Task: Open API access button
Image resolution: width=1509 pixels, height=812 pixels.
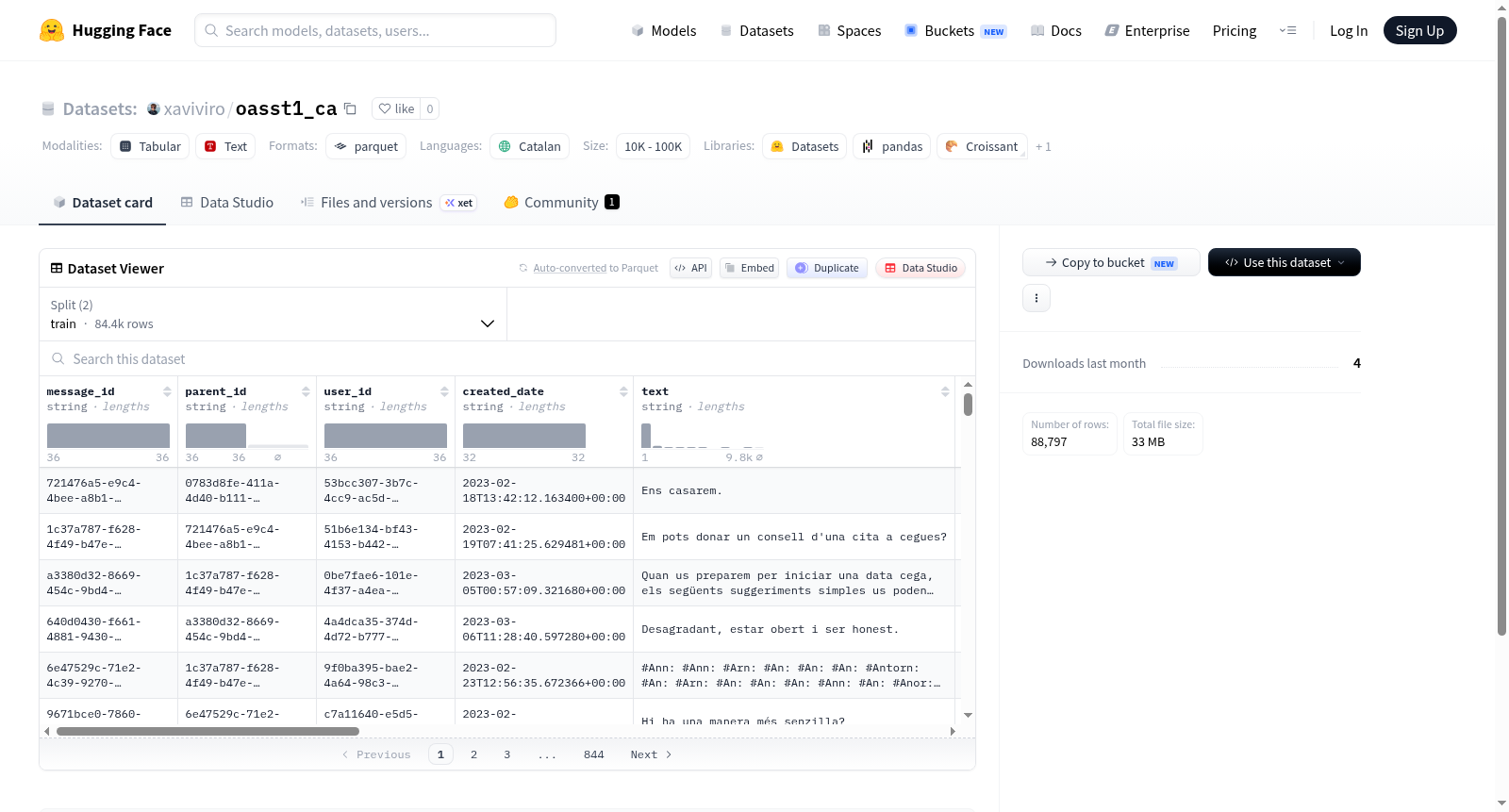Action: tap(690, 268)
